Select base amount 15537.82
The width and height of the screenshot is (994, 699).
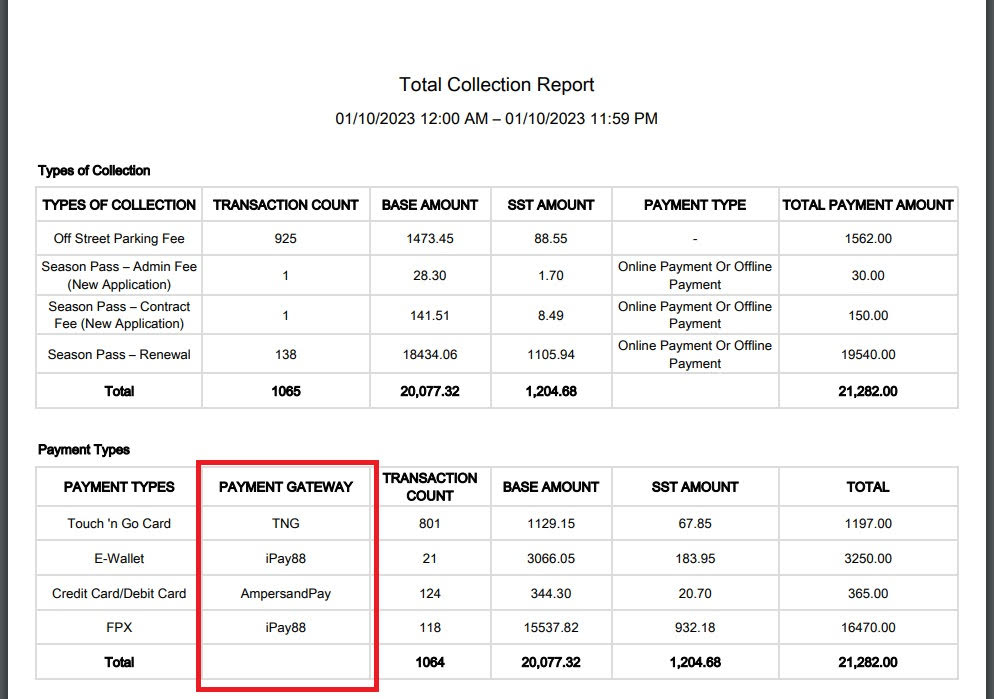551,627
